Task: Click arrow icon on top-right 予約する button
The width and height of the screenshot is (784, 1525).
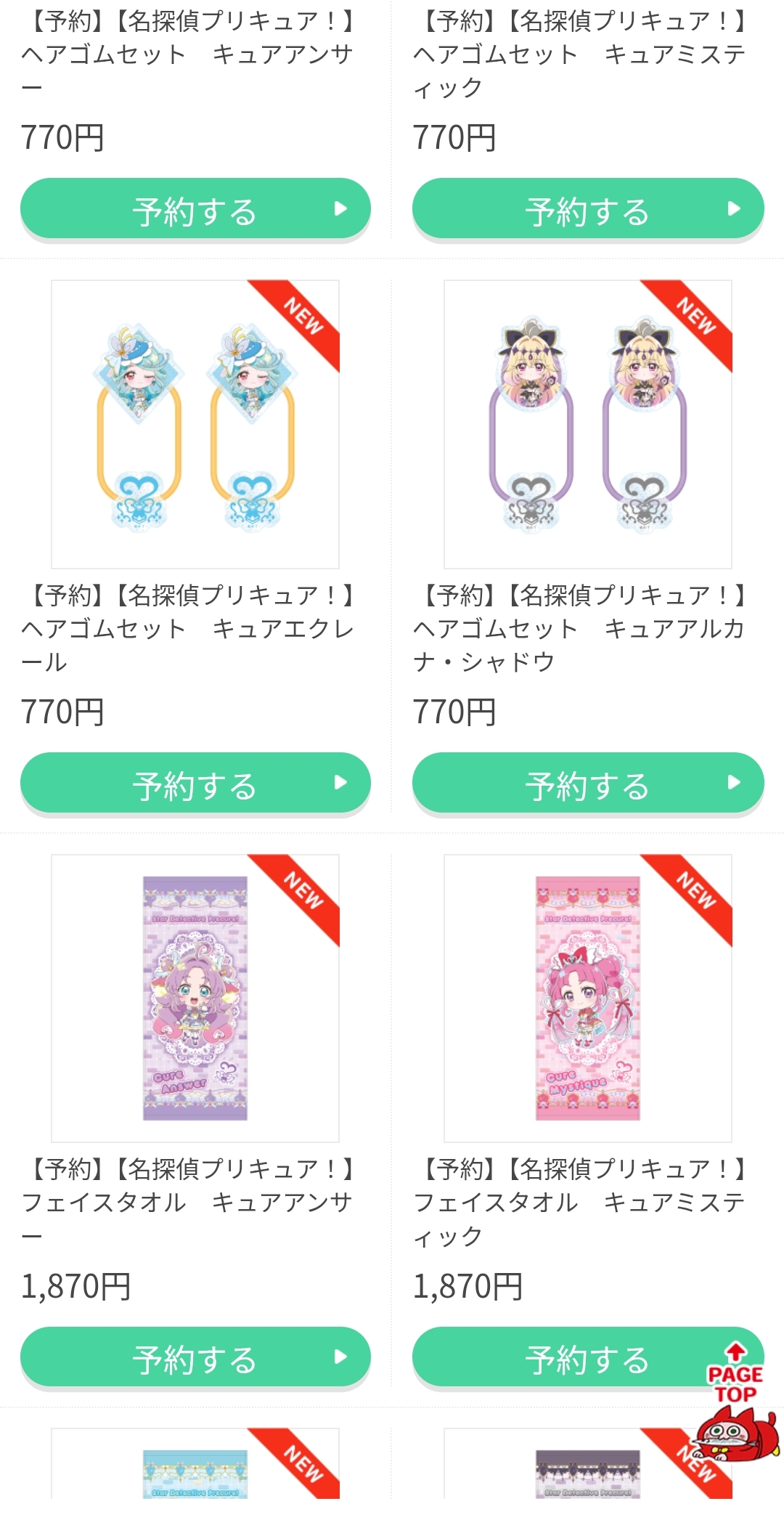Action: coord(734,208)
